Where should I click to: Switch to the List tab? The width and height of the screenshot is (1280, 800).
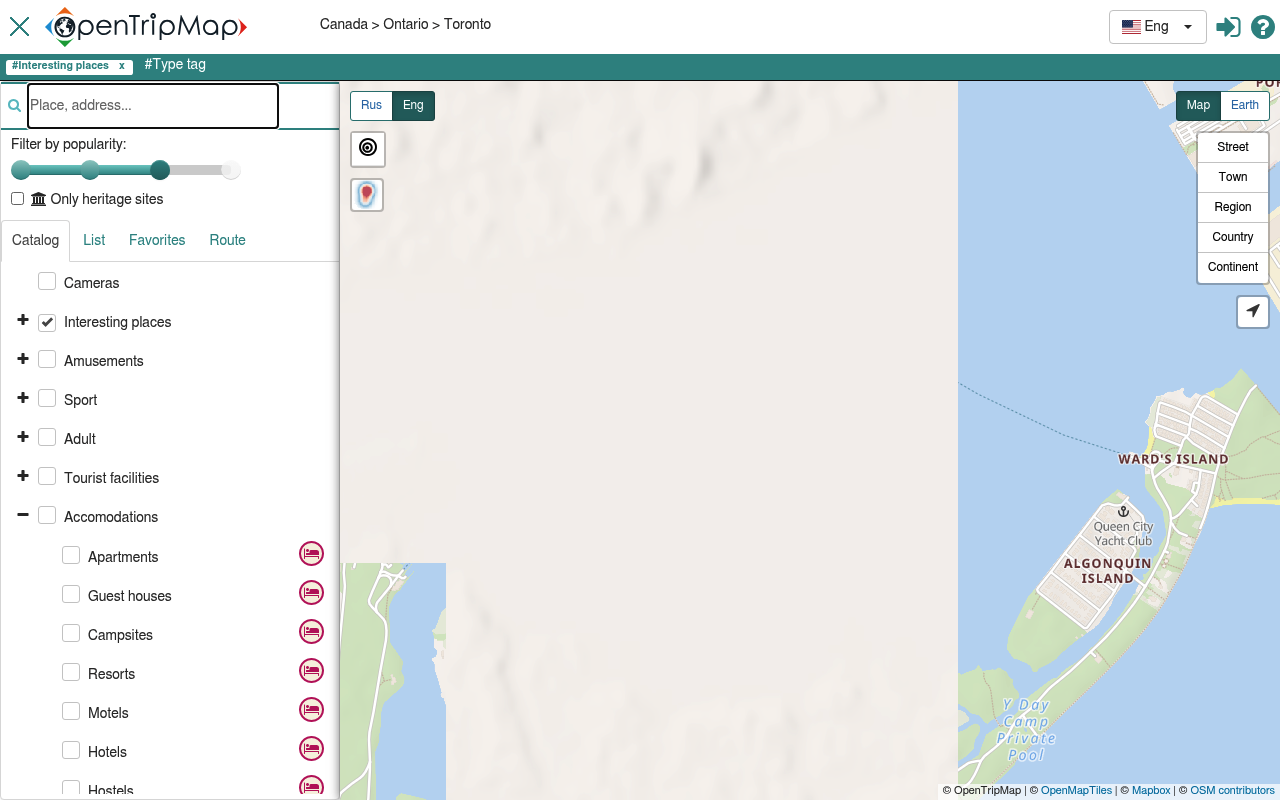point(94,240)
